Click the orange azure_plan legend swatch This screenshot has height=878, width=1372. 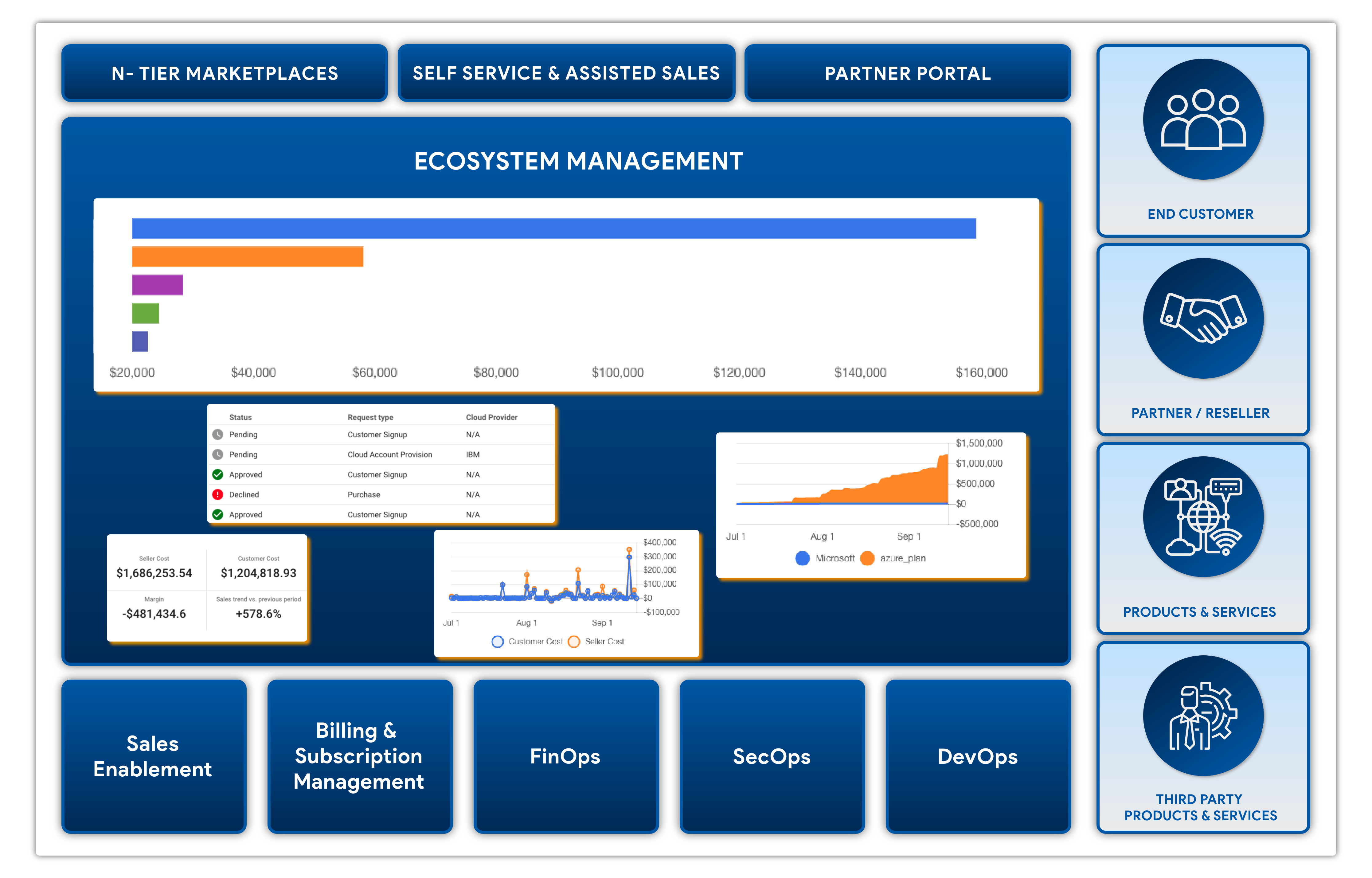[867, 558]
